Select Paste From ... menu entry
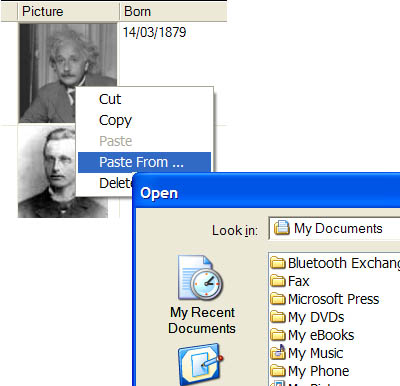The image size is (400, 386). pos(144,162)
